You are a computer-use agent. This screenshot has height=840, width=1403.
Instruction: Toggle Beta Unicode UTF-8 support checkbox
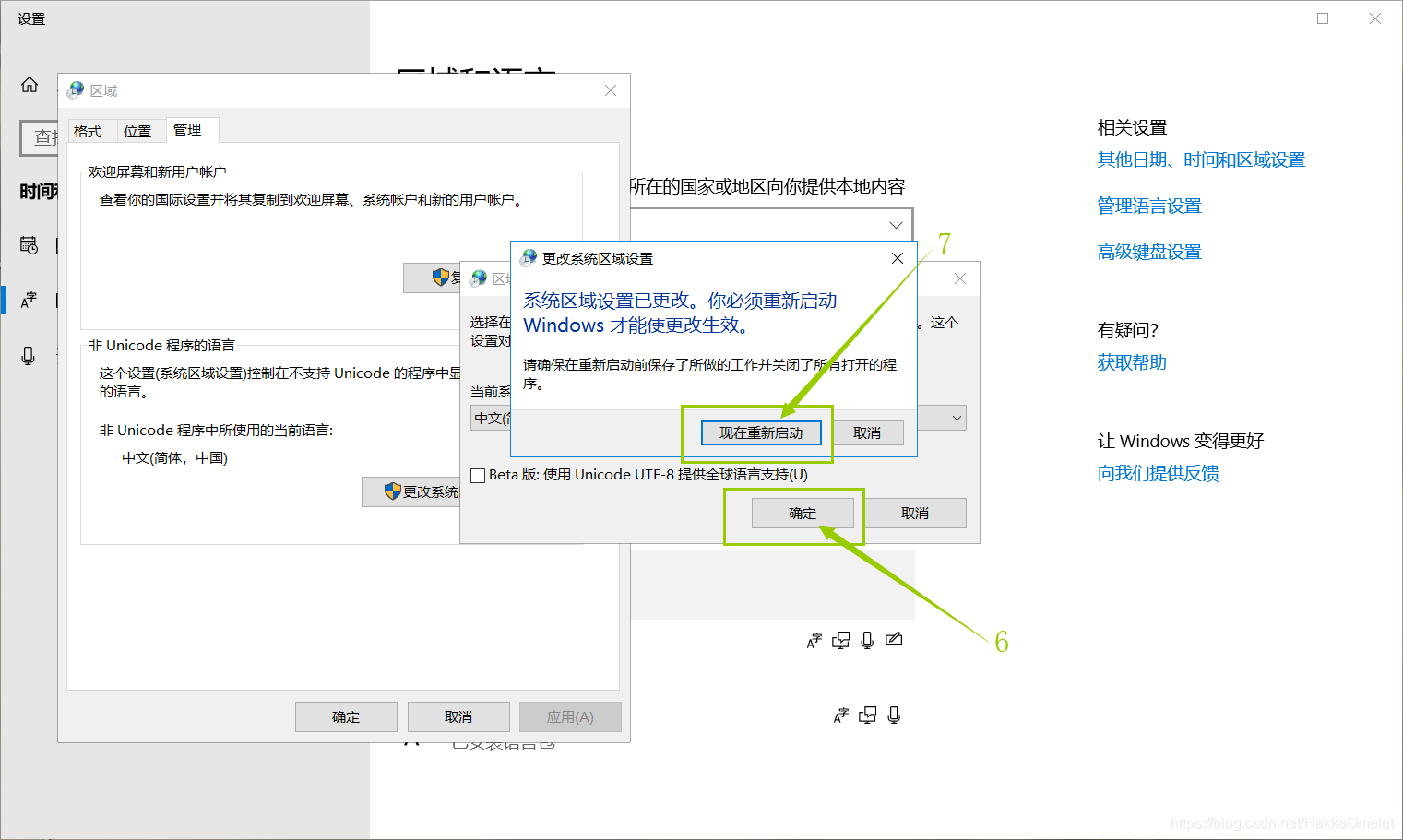(478, 476)
